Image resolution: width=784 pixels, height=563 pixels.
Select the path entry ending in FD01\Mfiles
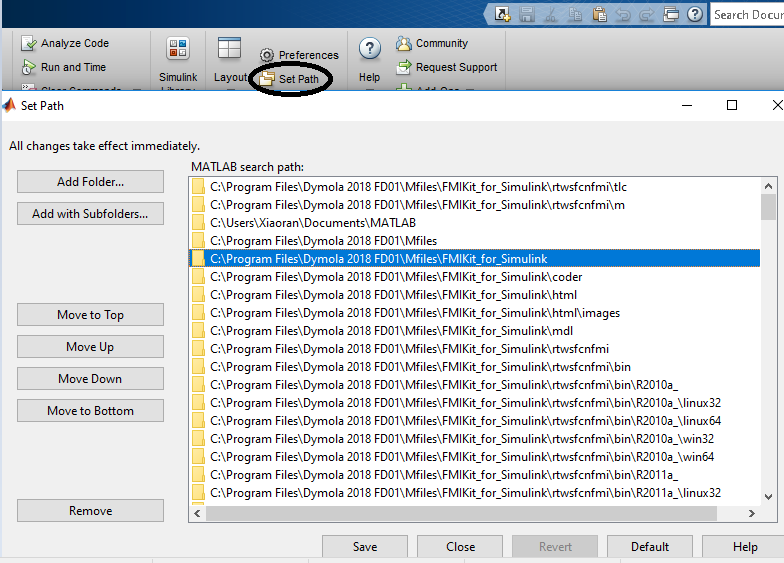(474, 241)
